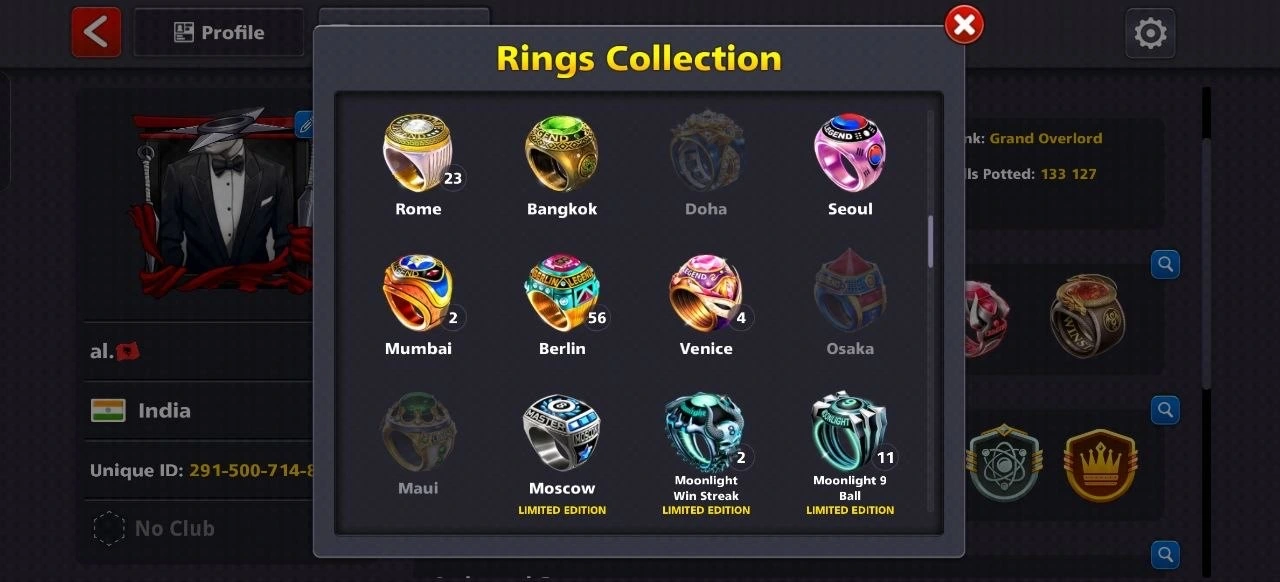Viewport: 1280px width, 582px height.
Task: Select the Bangkok green gem ring
Action: pos(562,153)
